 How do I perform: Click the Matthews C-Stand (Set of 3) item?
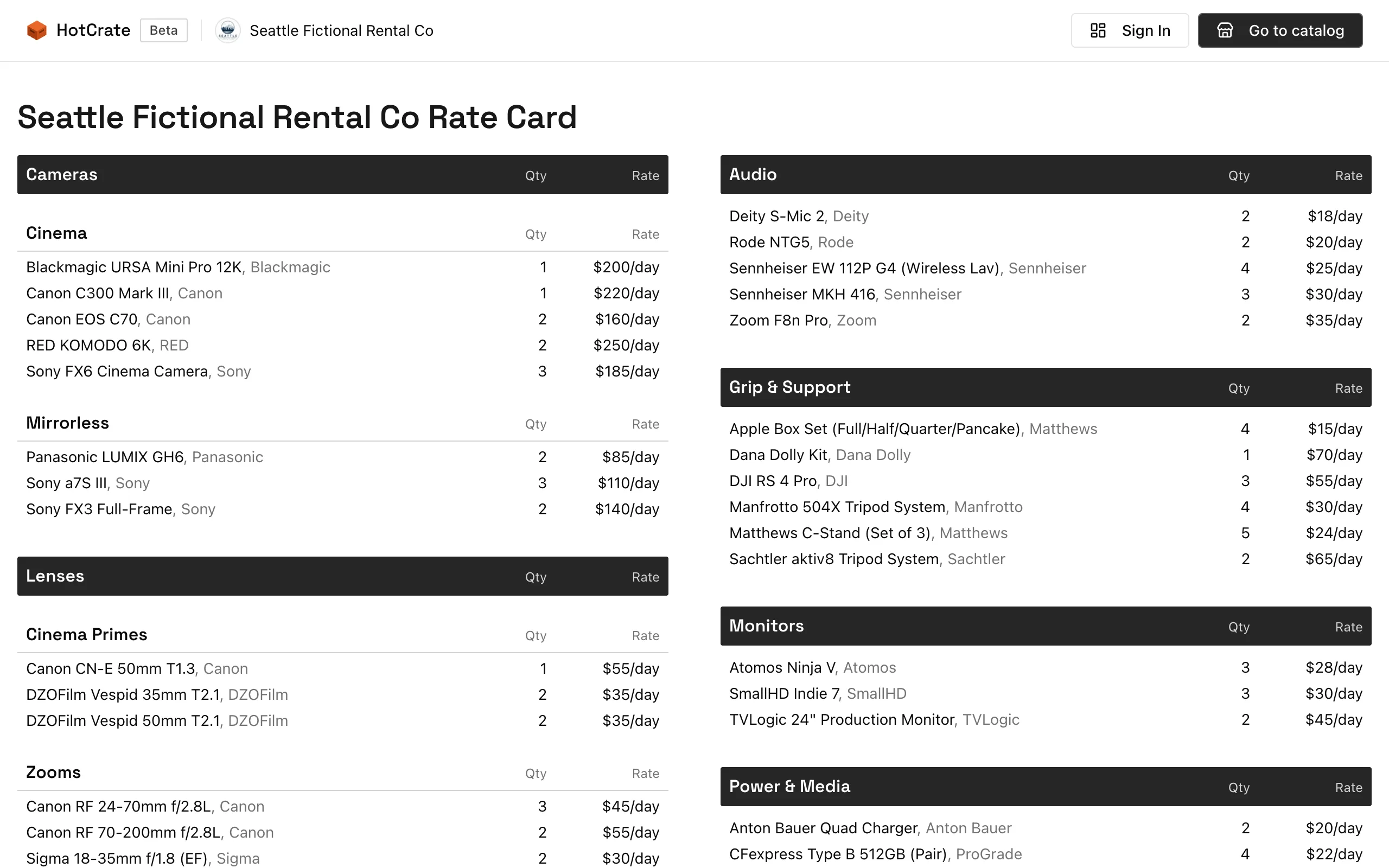[x=1046, y=533]
